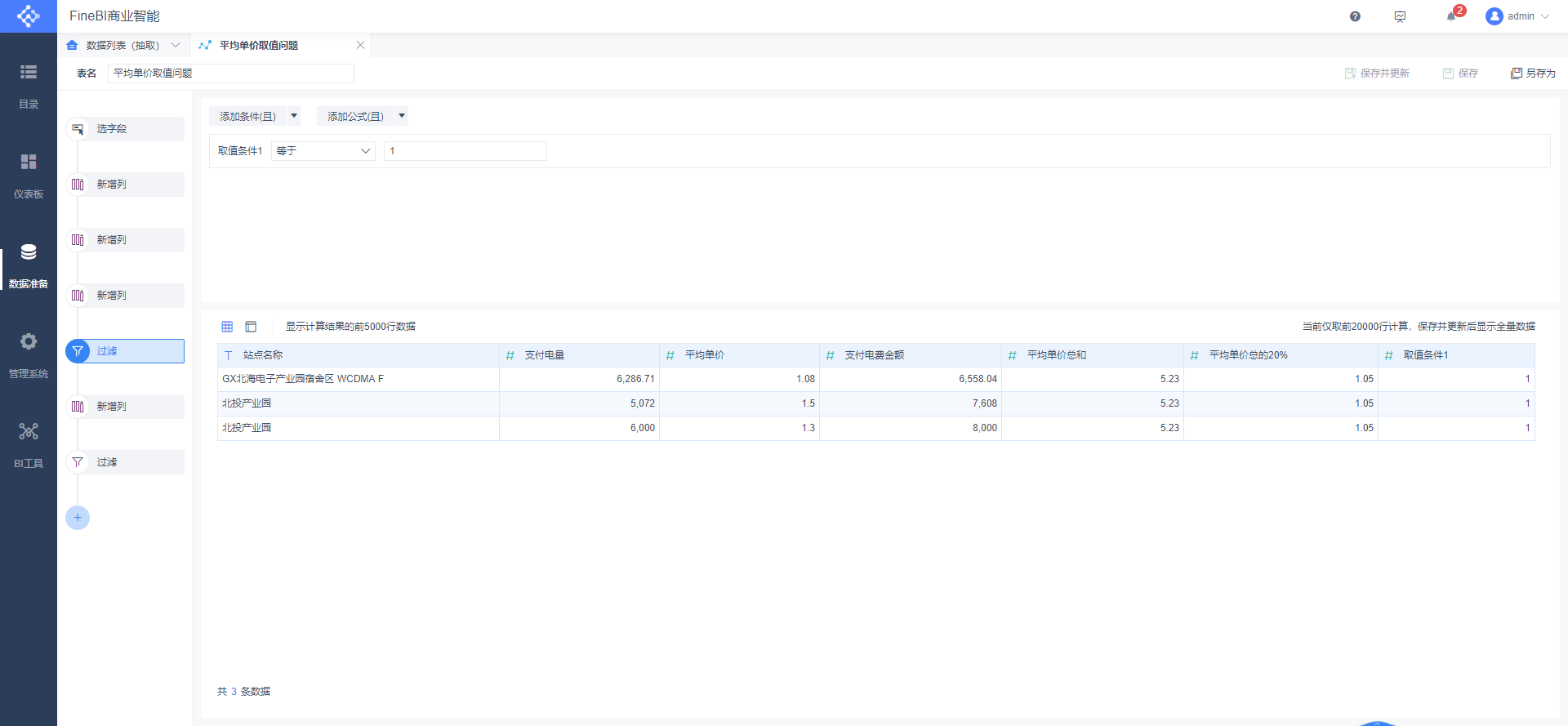Expand 添加公式(且) dropdown arrow

[402, 116]
